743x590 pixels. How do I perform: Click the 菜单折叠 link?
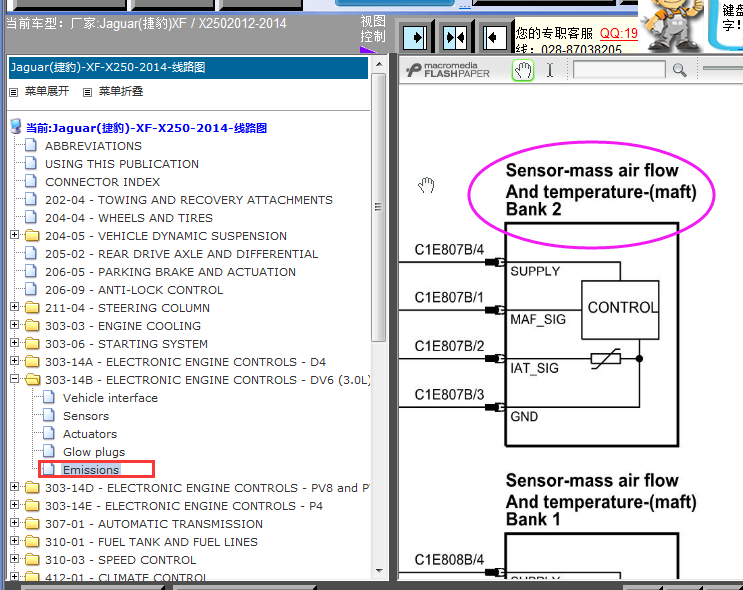tap(121, 91)
